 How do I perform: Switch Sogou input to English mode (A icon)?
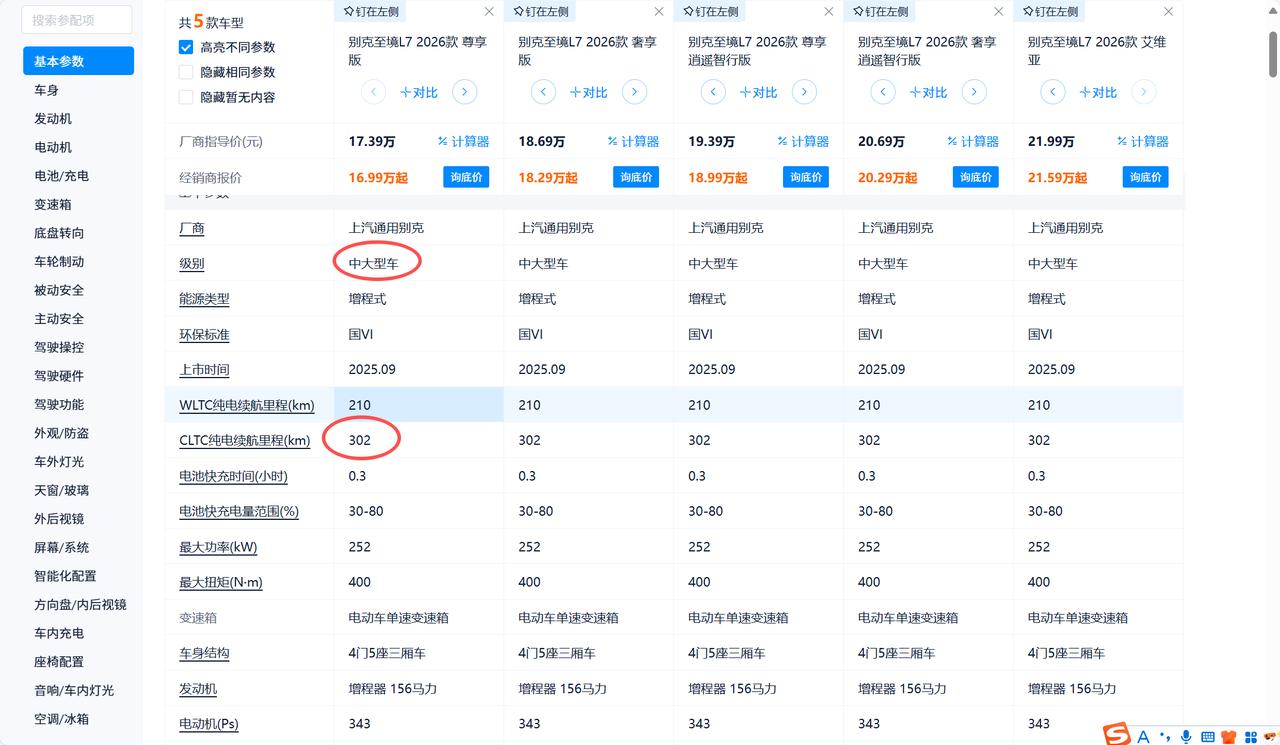click(x=1143, y=736)
